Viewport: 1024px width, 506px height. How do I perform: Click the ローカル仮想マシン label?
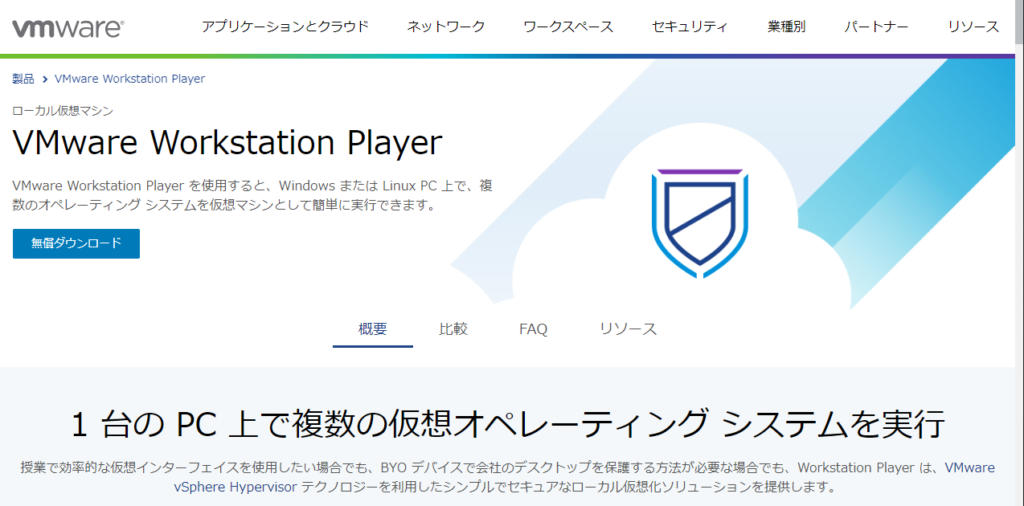(63, 111)
